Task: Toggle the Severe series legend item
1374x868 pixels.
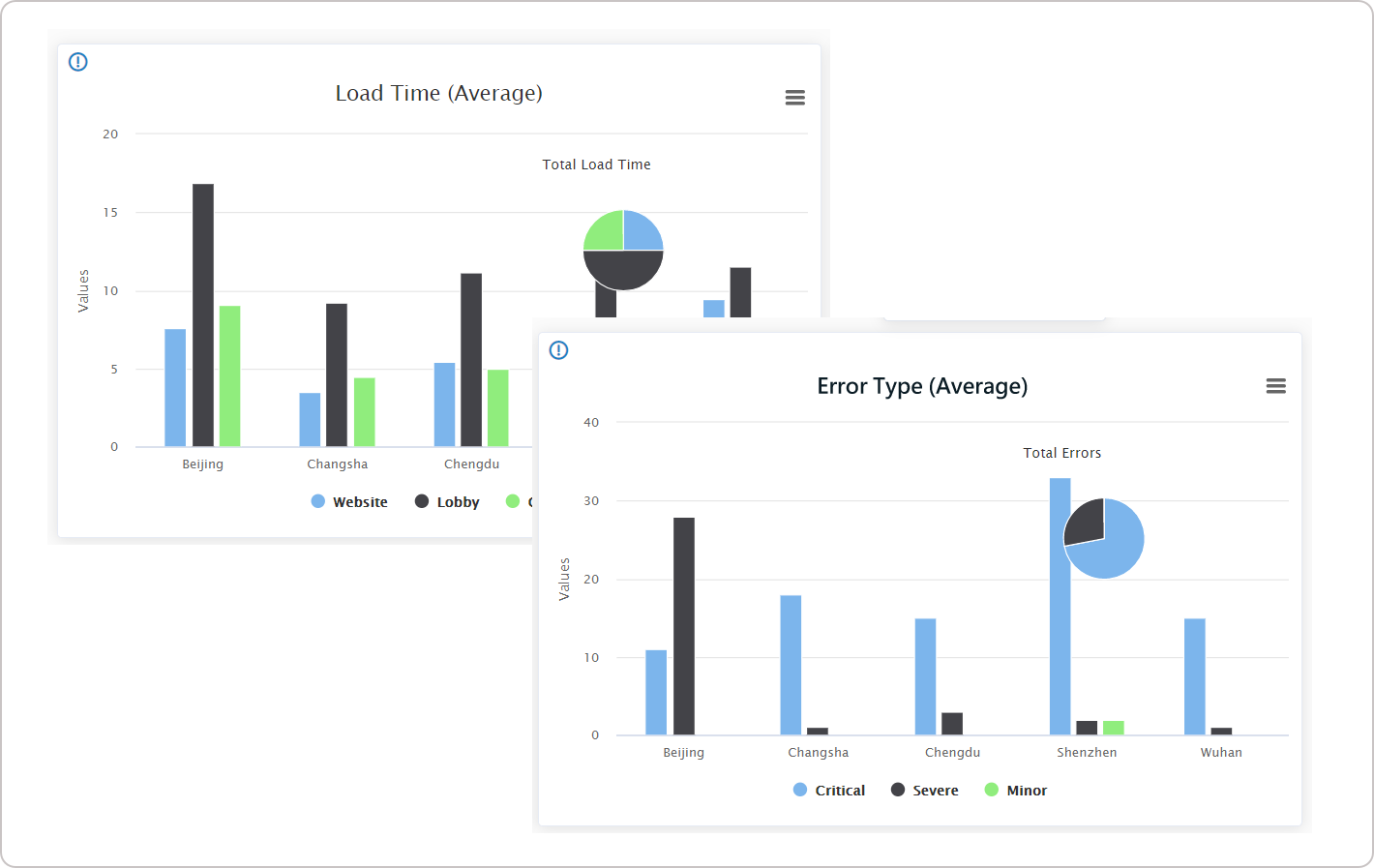Action: click(x=925, y=790)
